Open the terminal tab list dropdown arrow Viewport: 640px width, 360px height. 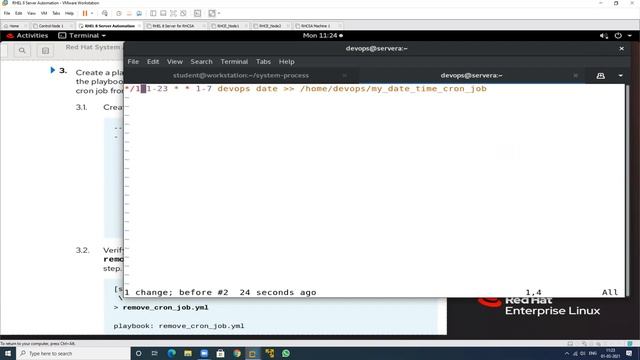click(620, 76)
